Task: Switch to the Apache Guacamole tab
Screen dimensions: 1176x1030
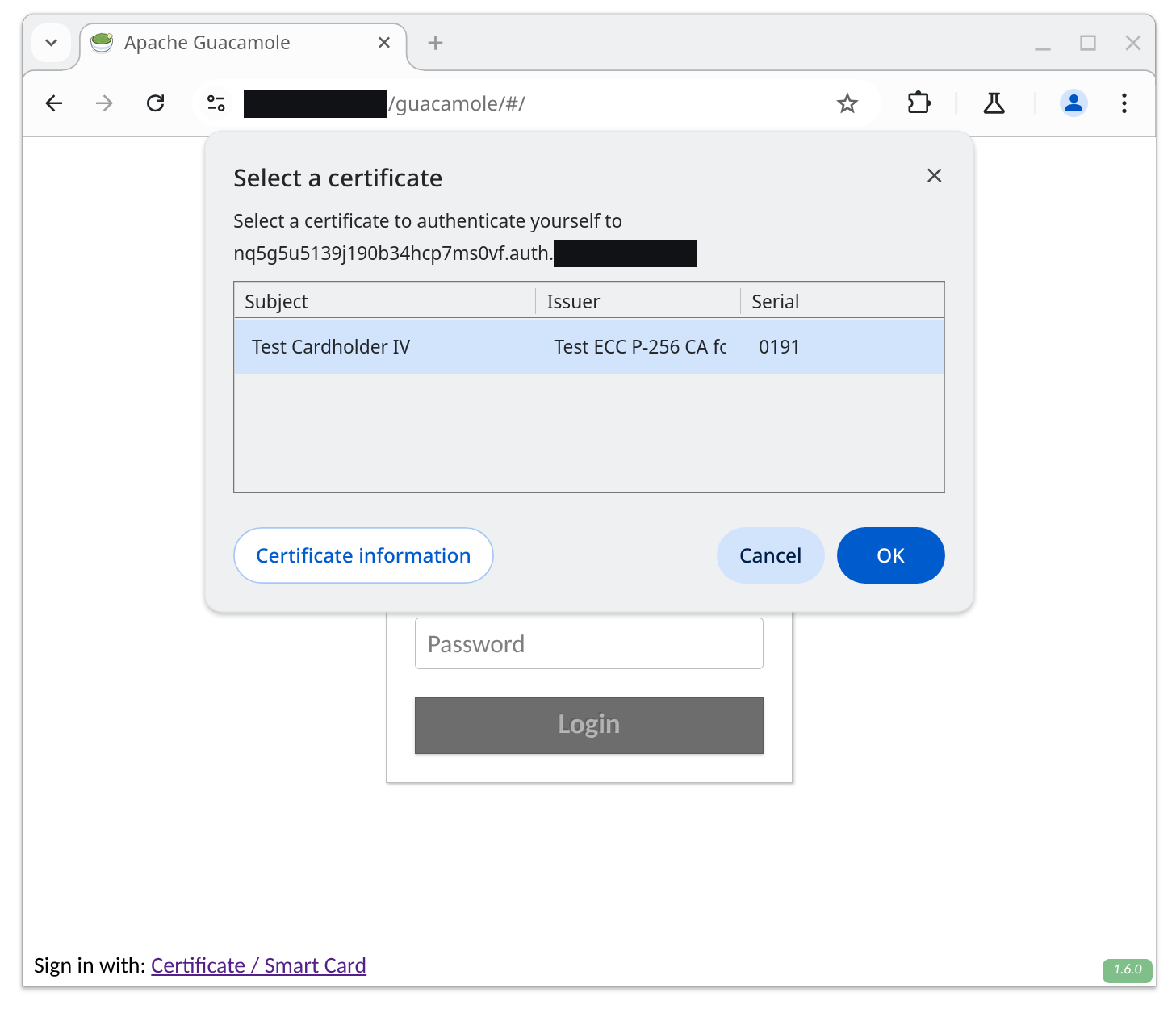Action: click(x=207, y=43)
